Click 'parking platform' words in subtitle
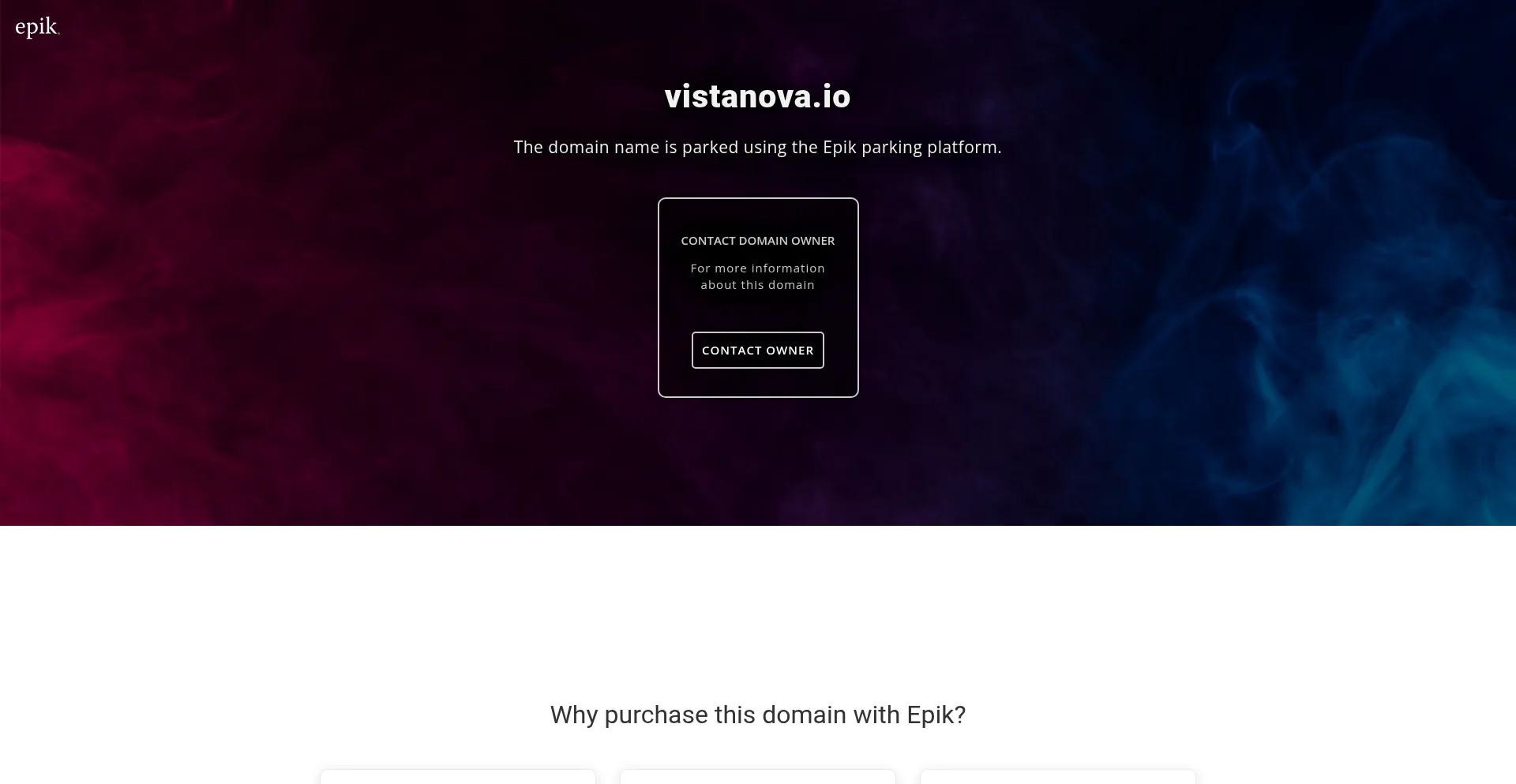The height and width of the screenshot is (784, 1516). coord(929,147)
